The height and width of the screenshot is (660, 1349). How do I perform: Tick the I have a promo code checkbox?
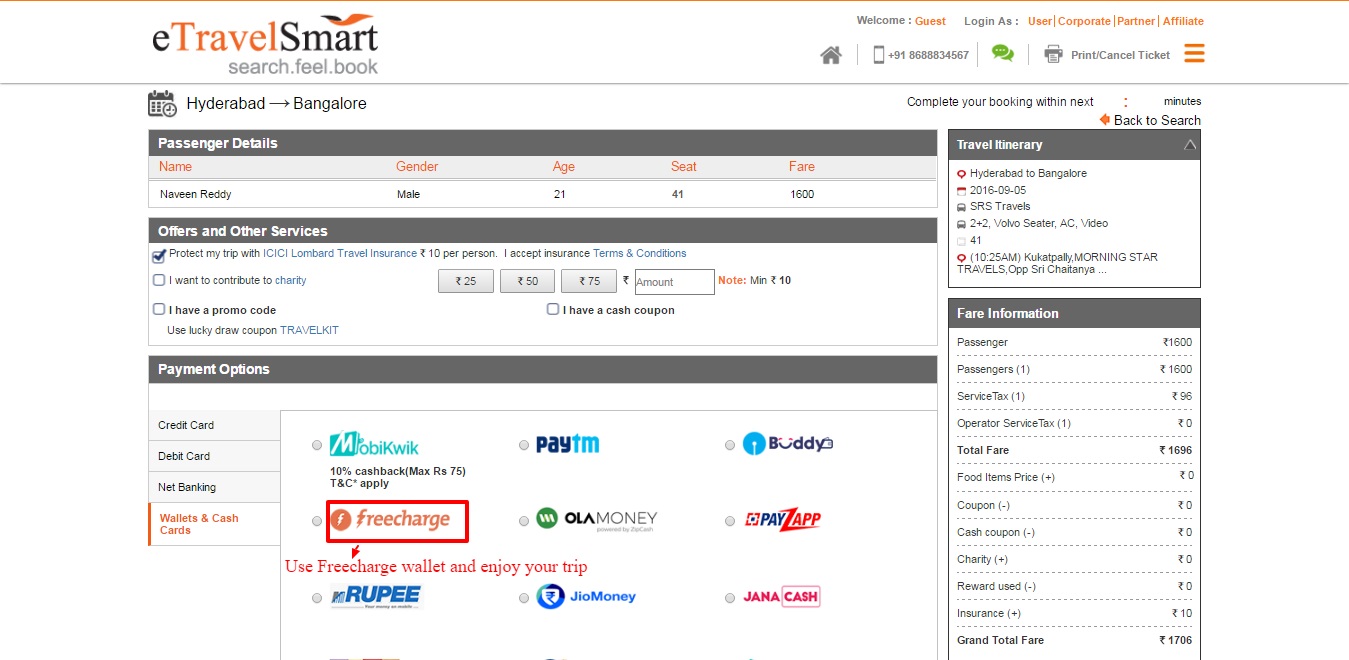click(159, 310)
